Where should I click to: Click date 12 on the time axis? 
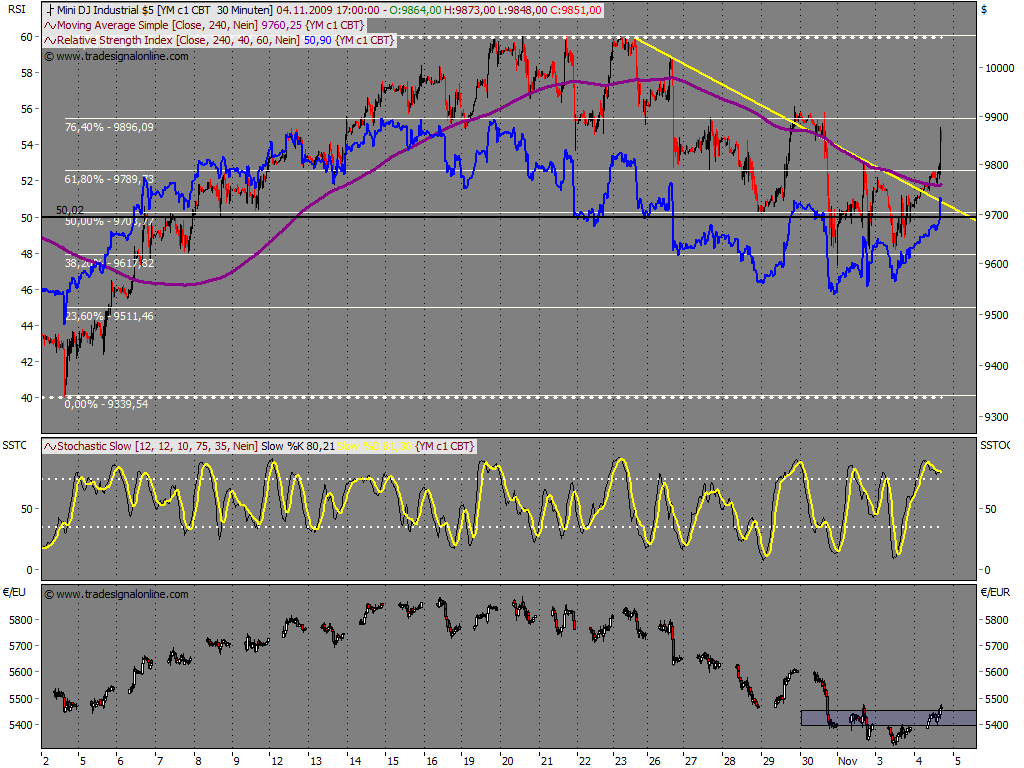pos(277,761)
